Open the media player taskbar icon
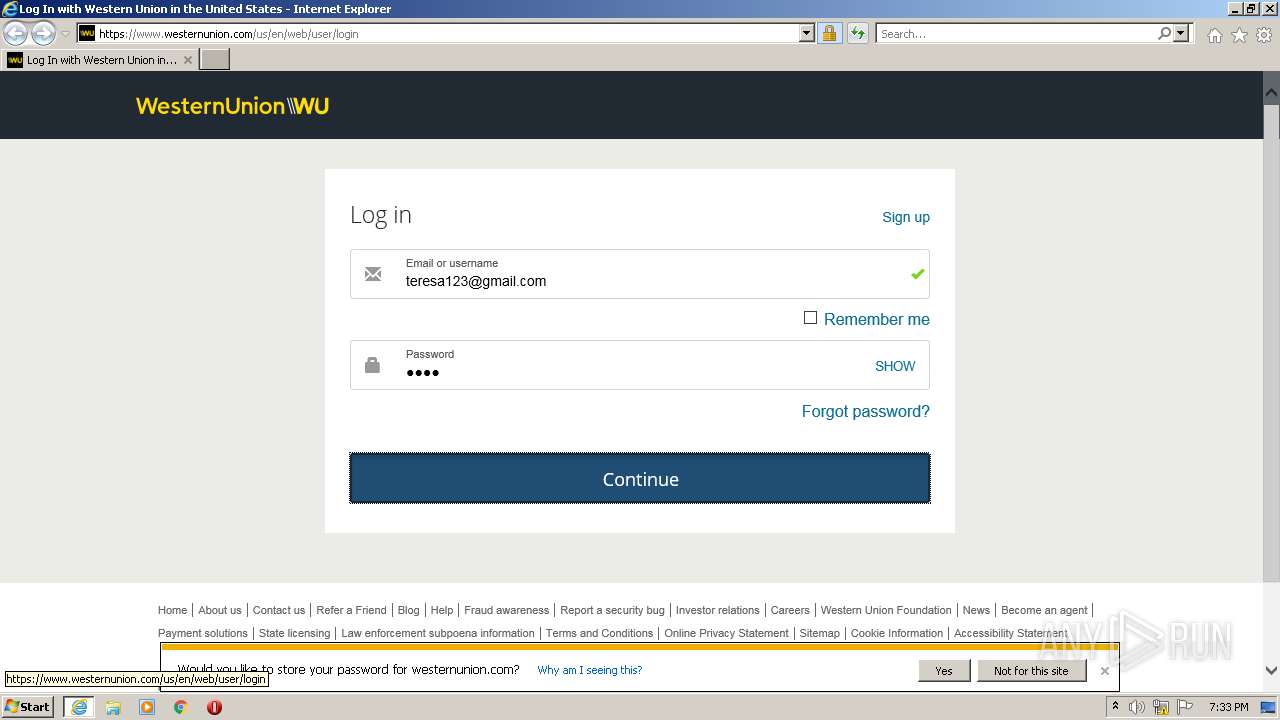Screen dimensions: 1280x720 147,707
